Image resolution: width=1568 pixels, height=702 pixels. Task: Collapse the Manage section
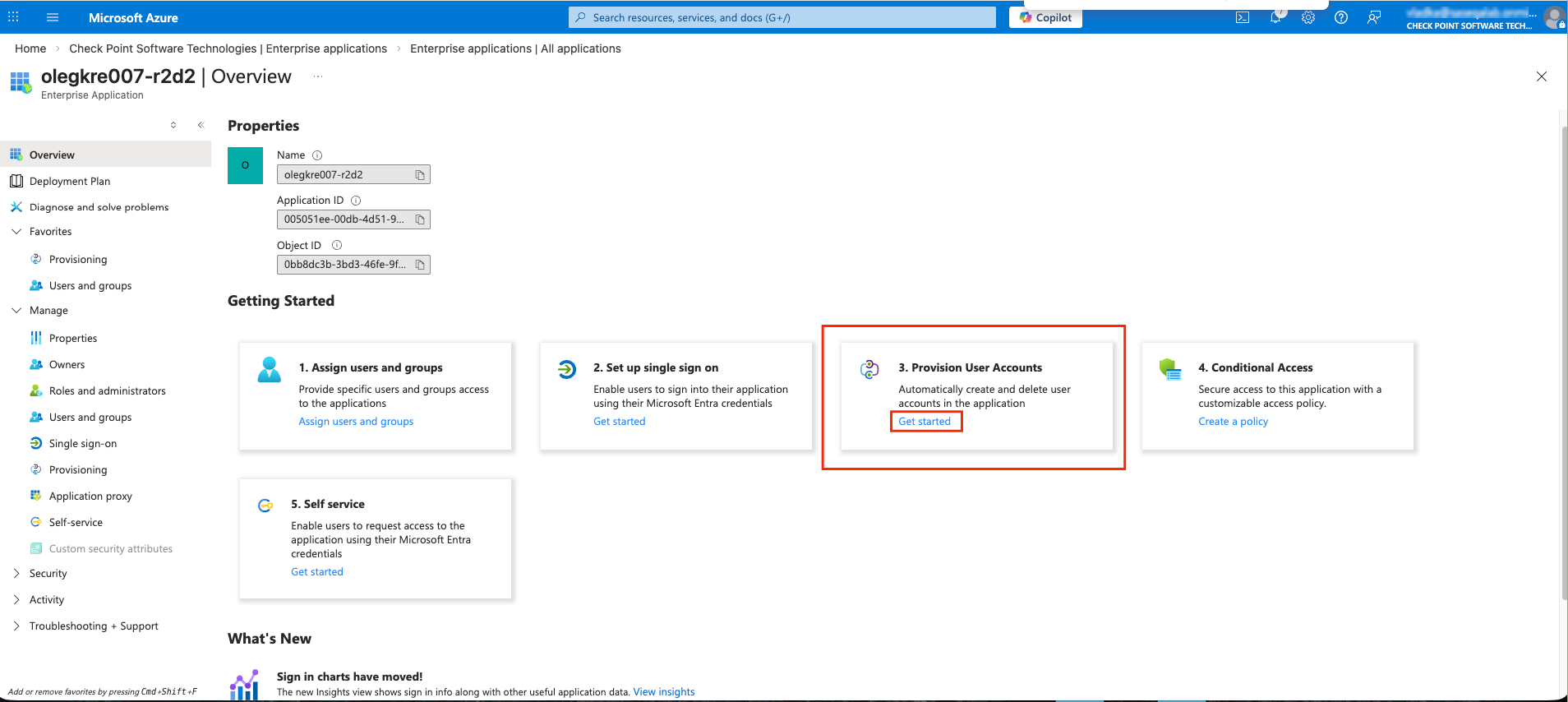16,311
